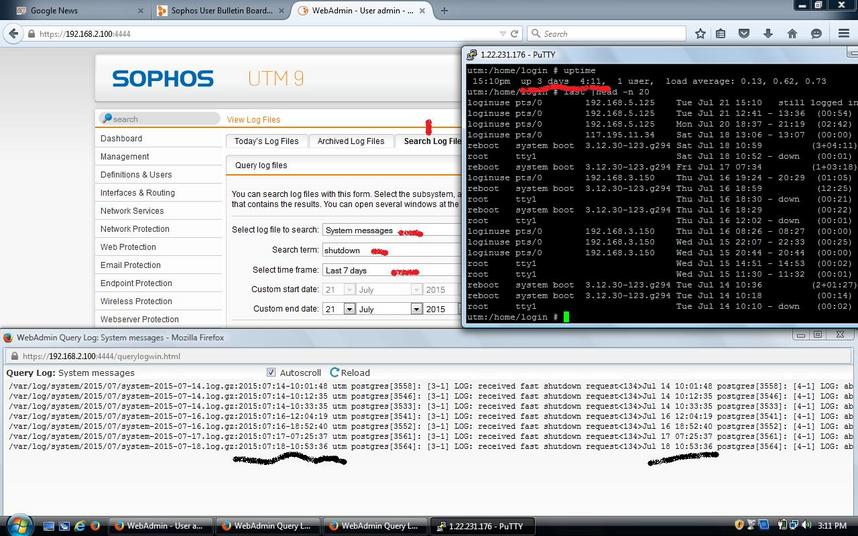Open the Firefox hamburger menu
The width and height of the screenshot is (858, 536).
point(844,34)
